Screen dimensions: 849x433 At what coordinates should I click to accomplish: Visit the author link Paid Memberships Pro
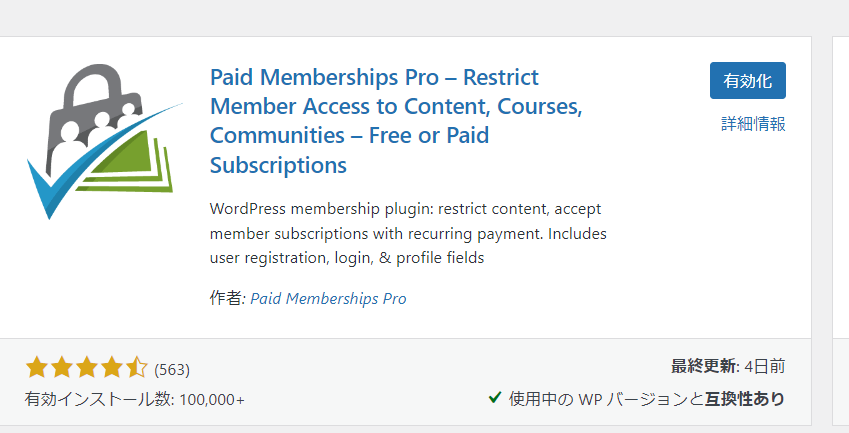[328, 298]
